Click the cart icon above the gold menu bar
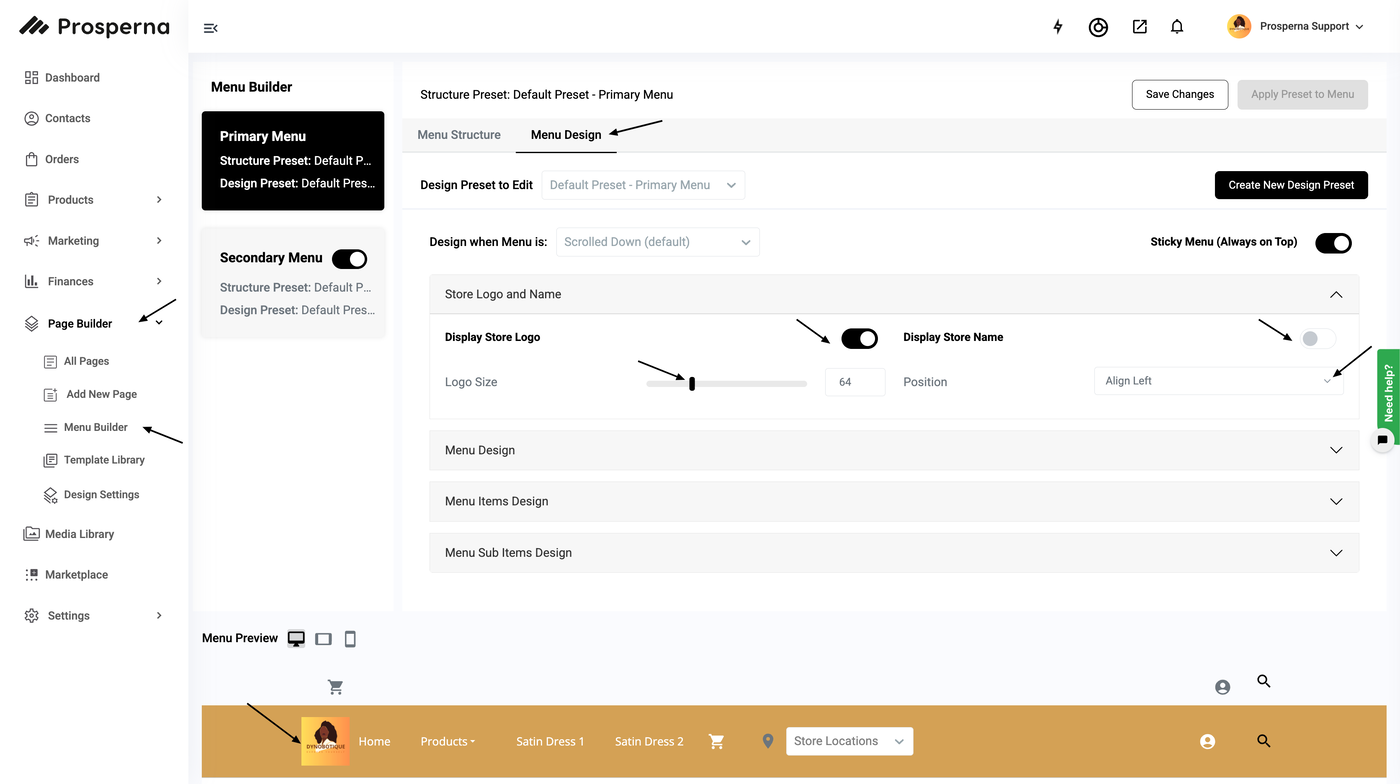1400x784 pixels. tap(335, 687)
